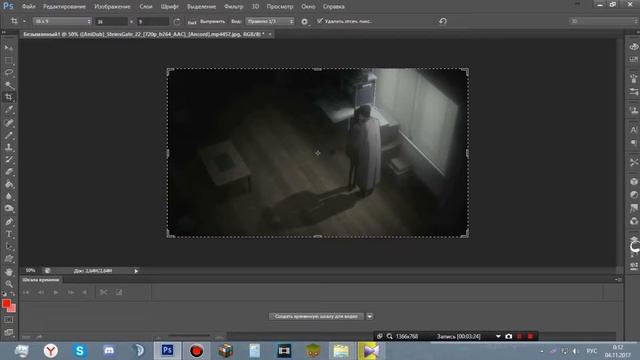Screen dimensions: 640x360
Task: Reset the crop with undo arrow
Action: click(x=443, y=21)
